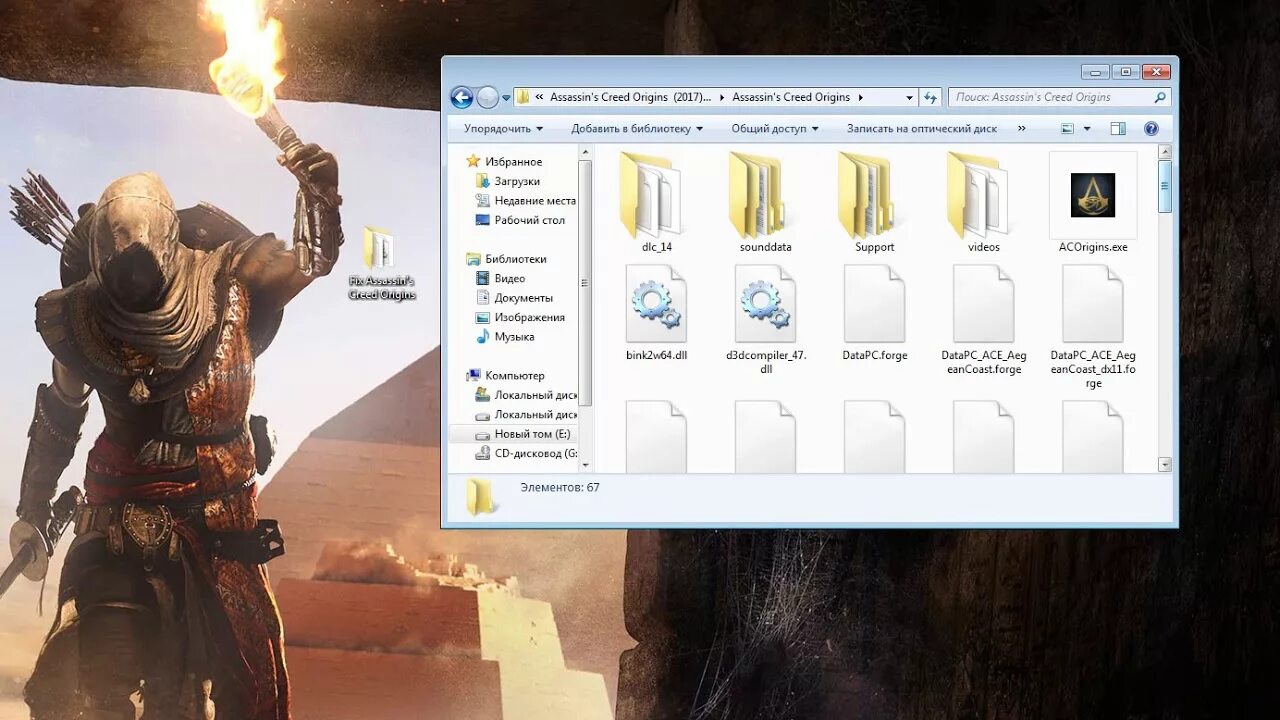The width and height of the screenshot is (1280, 720).
Task: Open Рабочий стол in the sidebar
Action: [520, 220]
